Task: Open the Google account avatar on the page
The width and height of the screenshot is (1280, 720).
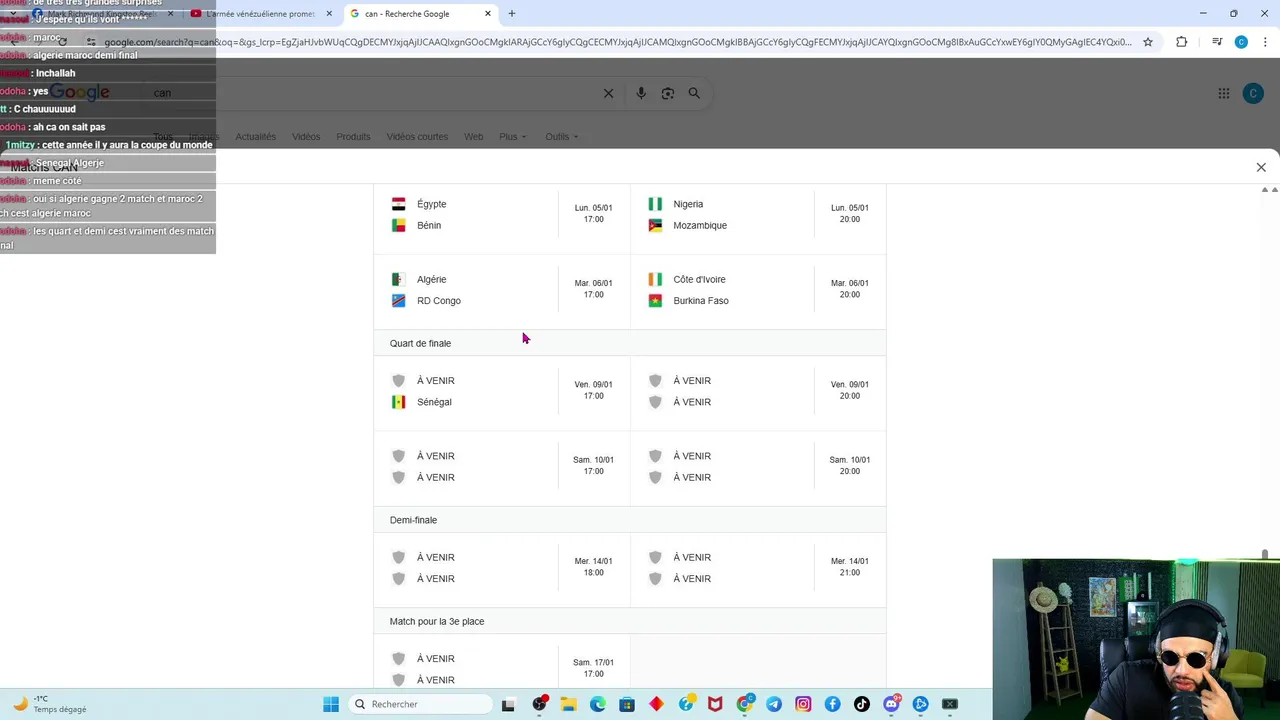Action: pyautogui.click(x=1253, y=93)
